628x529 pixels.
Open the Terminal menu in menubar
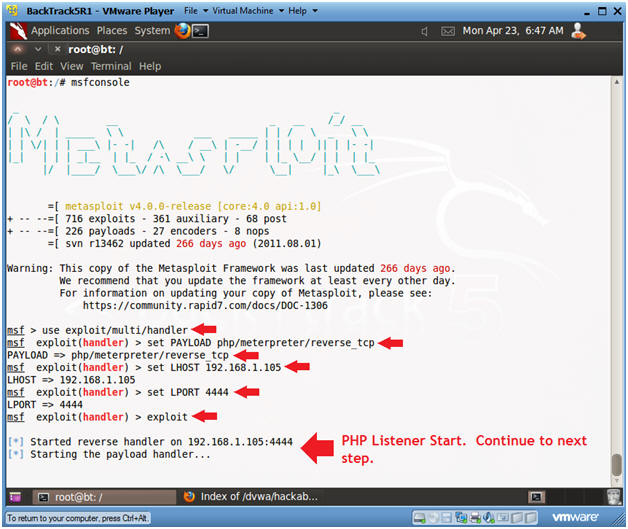[x=111, y=66]
